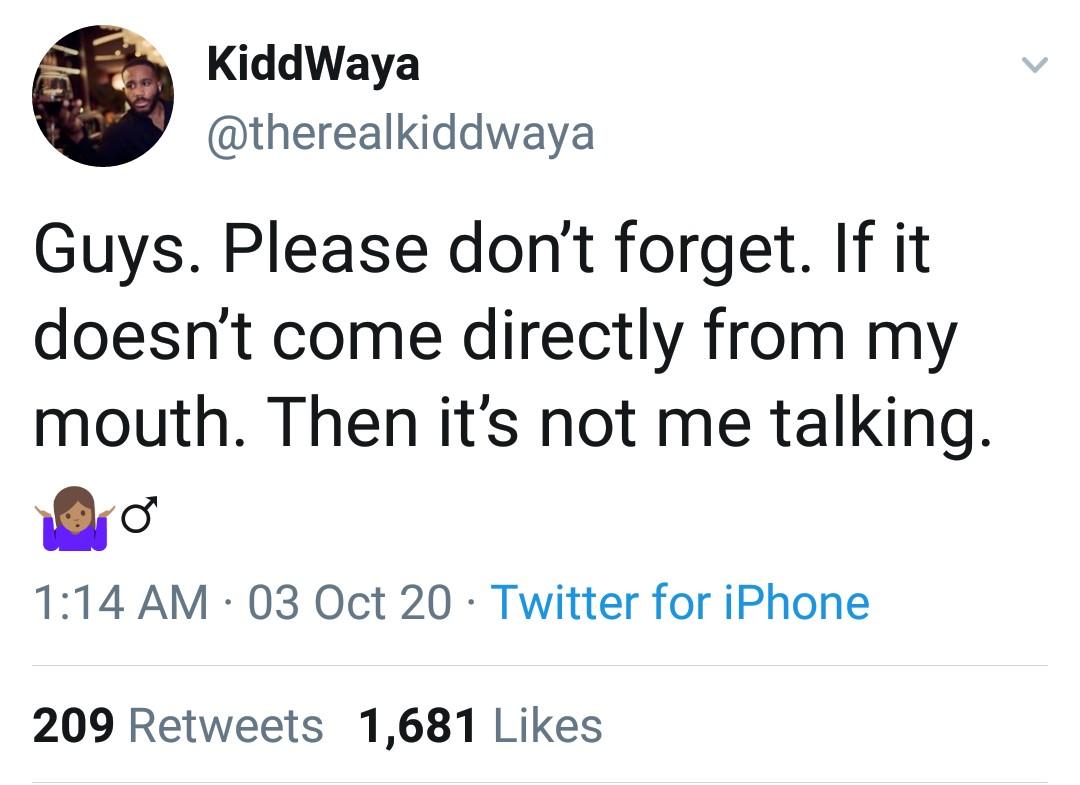This screenshot has width=1080, height=785.
Task: Open the @therealkiddwaya handle link
Action: click(400, 132)
